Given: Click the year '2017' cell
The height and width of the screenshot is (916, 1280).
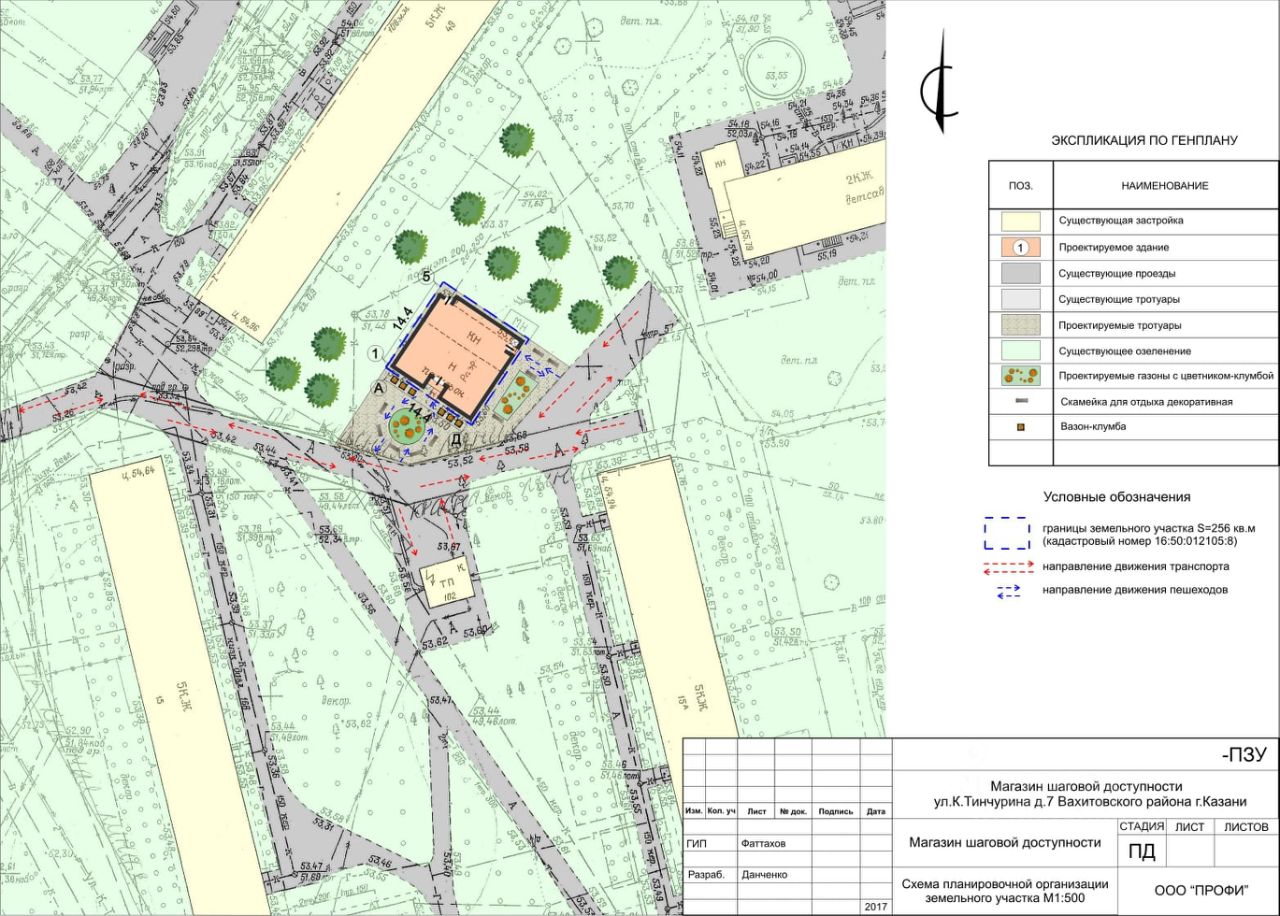Looking at the screenshot, I should (x=877, y=907).
